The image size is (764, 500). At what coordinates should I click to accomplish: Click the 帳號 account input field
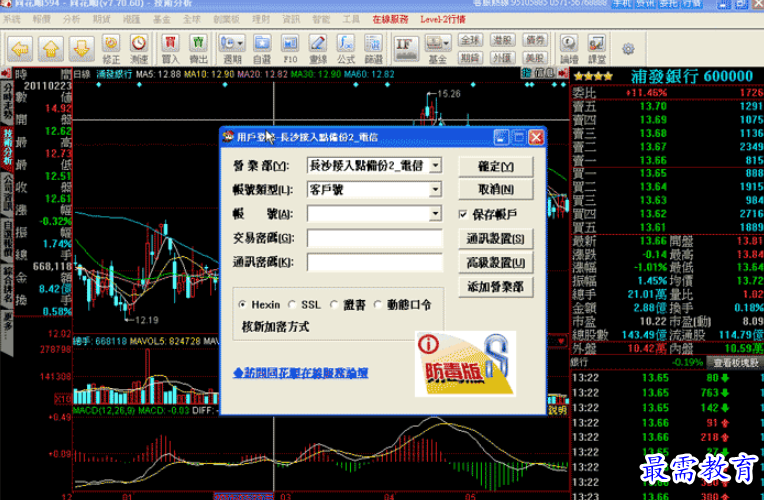pyautogui.click(x=368, y=213)
